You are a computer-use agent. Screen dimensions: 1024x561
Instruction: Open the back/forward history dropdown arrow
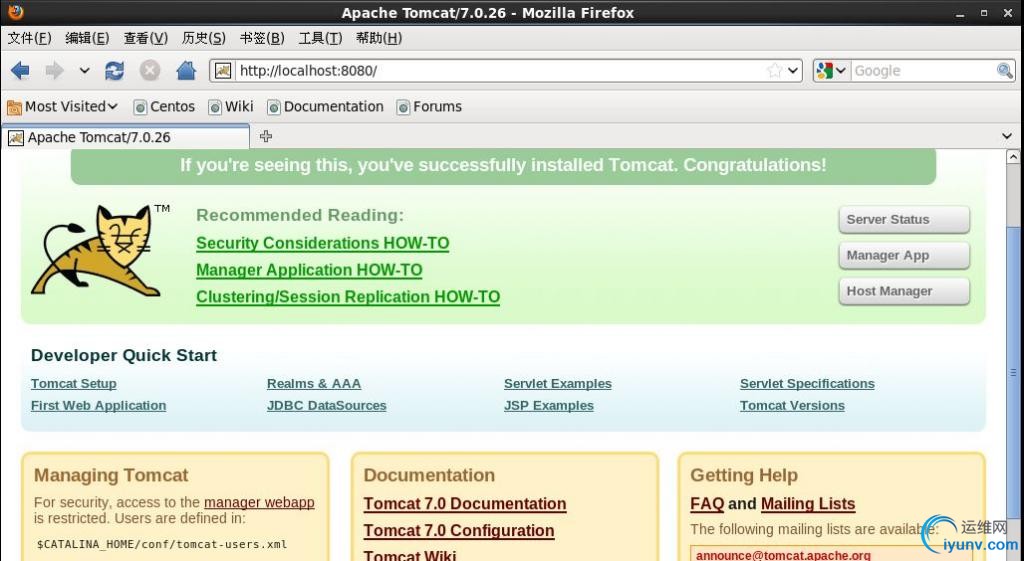tap(84, 71)
